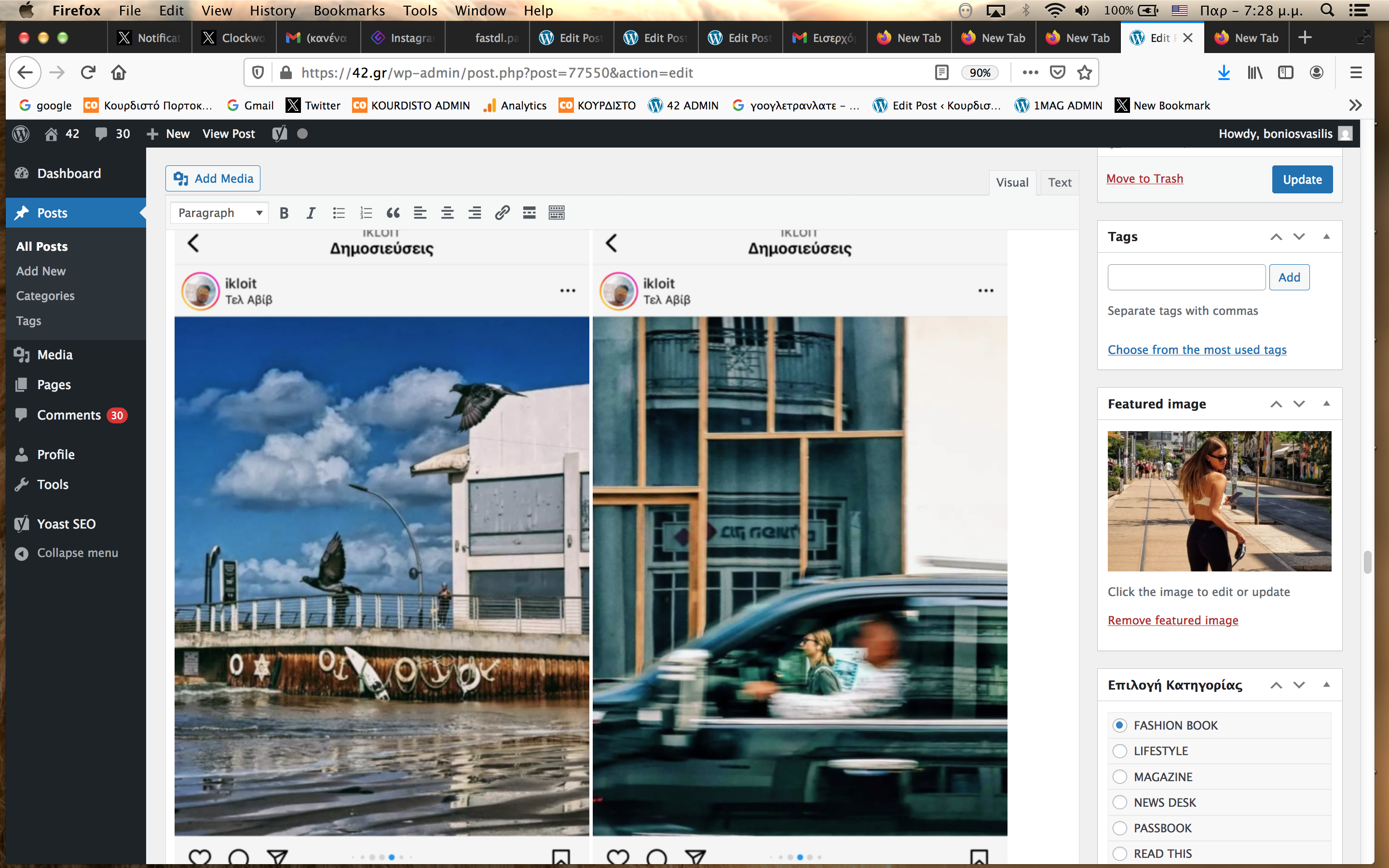This screenshot has height=868, width=1389.
Task: Click the blue Update button
Action: [x=1302, y=180]
